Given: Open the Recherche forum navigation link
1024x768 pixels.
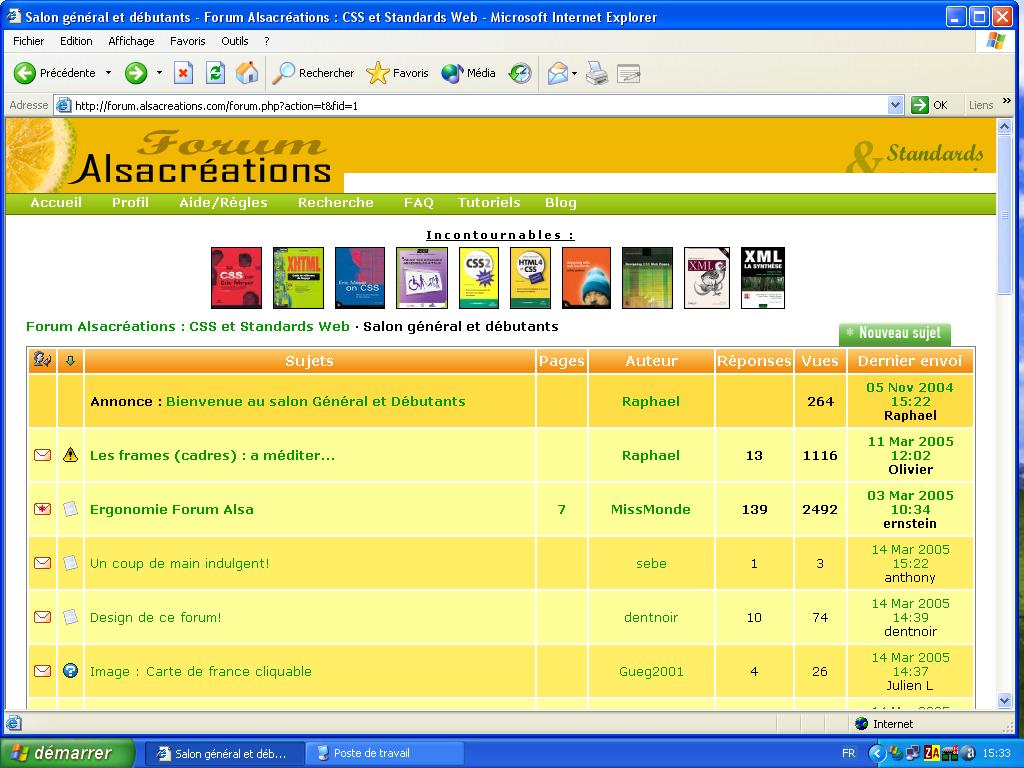Looking at the screenshot, I should click(x=336, y=202).
